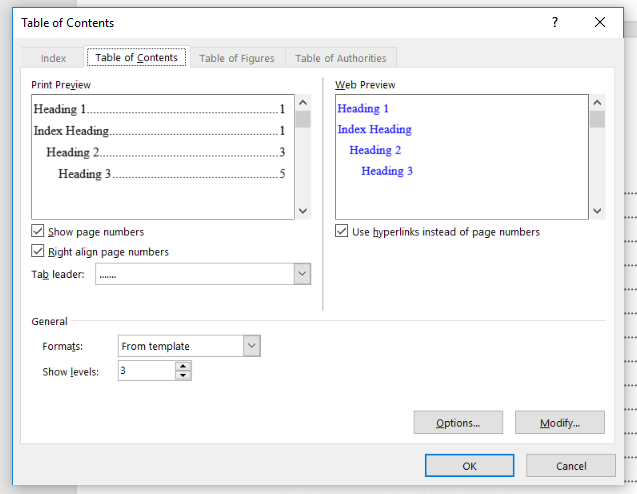Select the Table of Authorities tab
The height and width of the screenshot is (494, 637).
(x=340, y=58)
